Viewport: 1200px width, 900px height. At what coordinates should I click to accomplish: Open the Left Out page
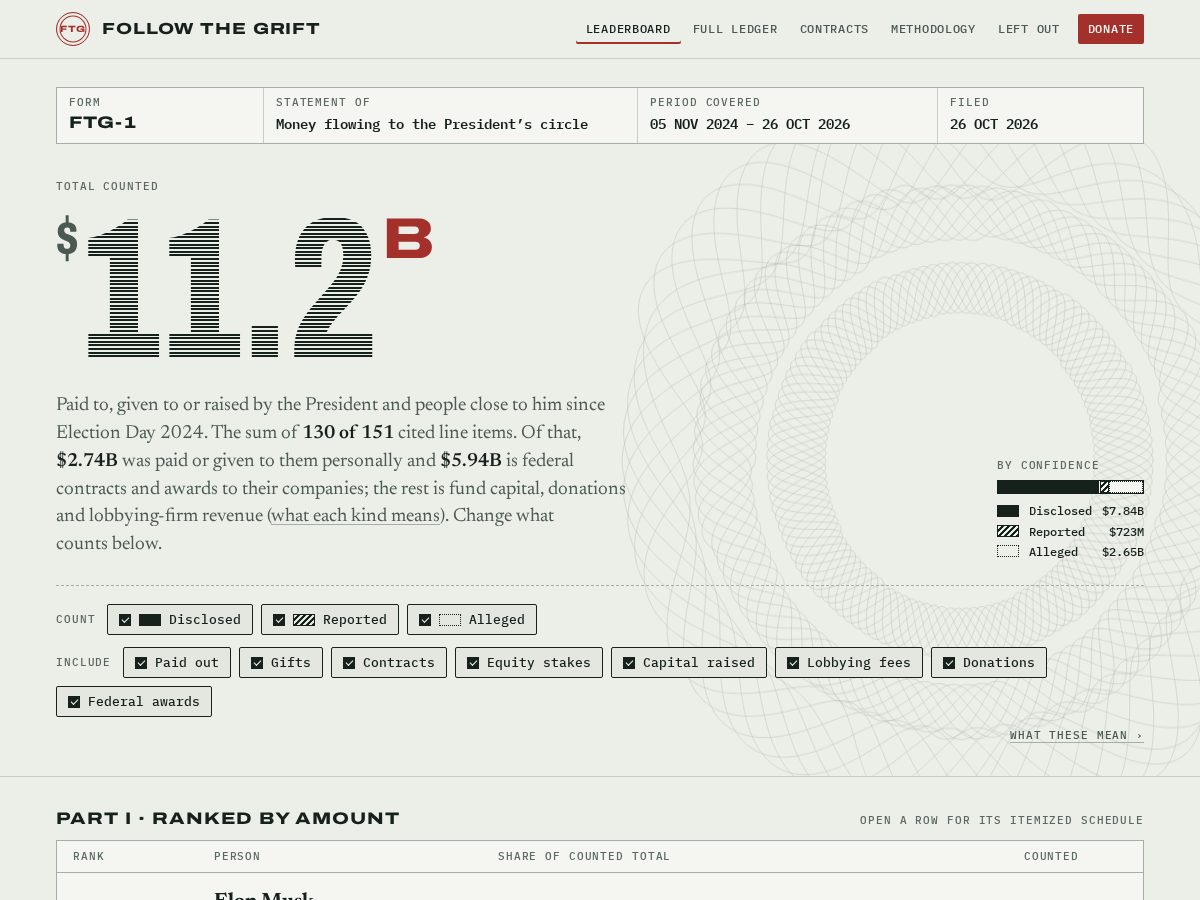tap(1028, 29)
